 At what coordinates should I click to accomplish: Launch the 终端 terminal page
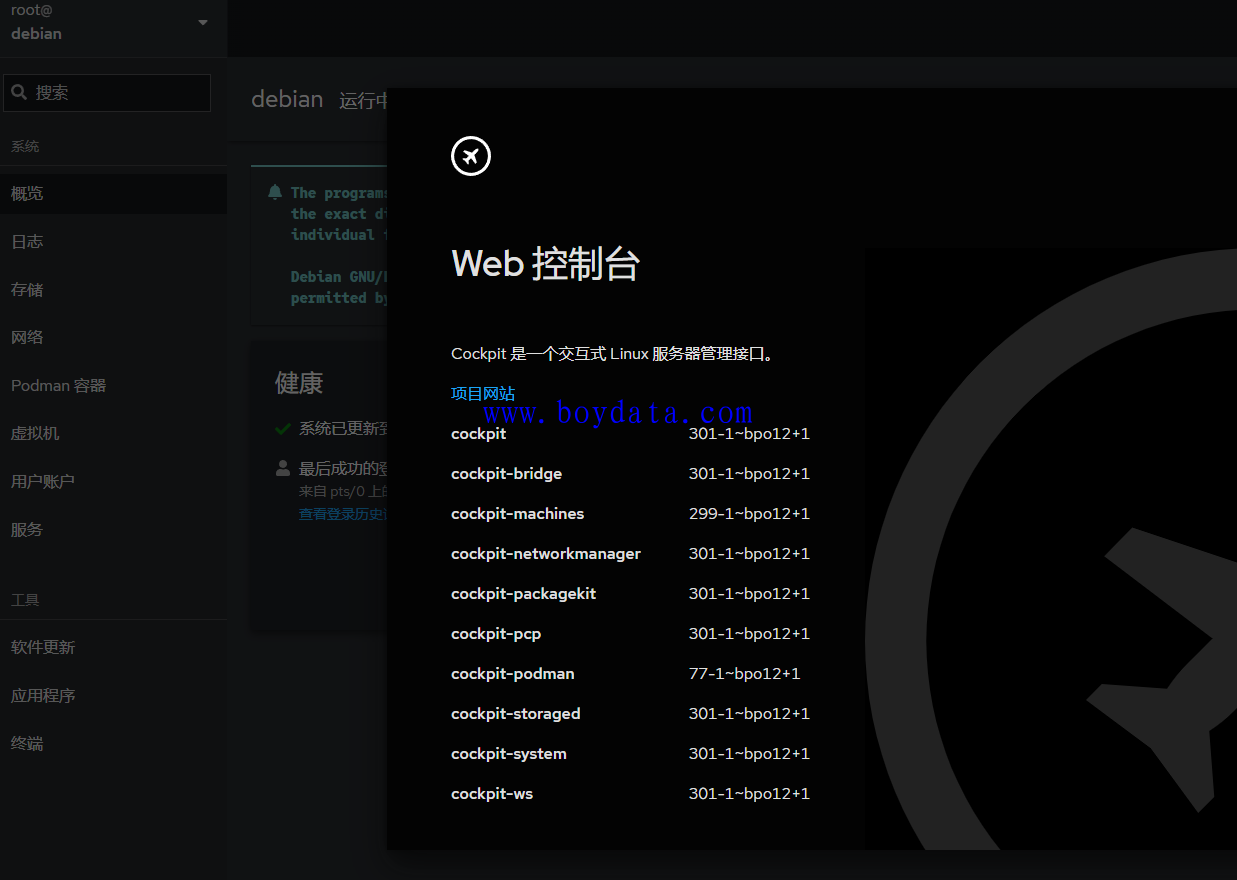click(x=113, y=744)
